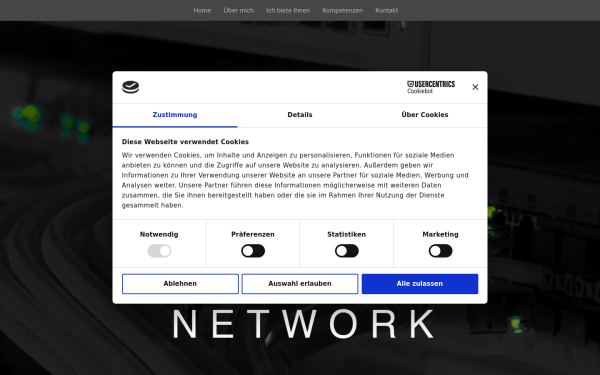Enable the Marketing cookie switch
Viewport: 600px width, 375px height.
click(x=440, y=251)
